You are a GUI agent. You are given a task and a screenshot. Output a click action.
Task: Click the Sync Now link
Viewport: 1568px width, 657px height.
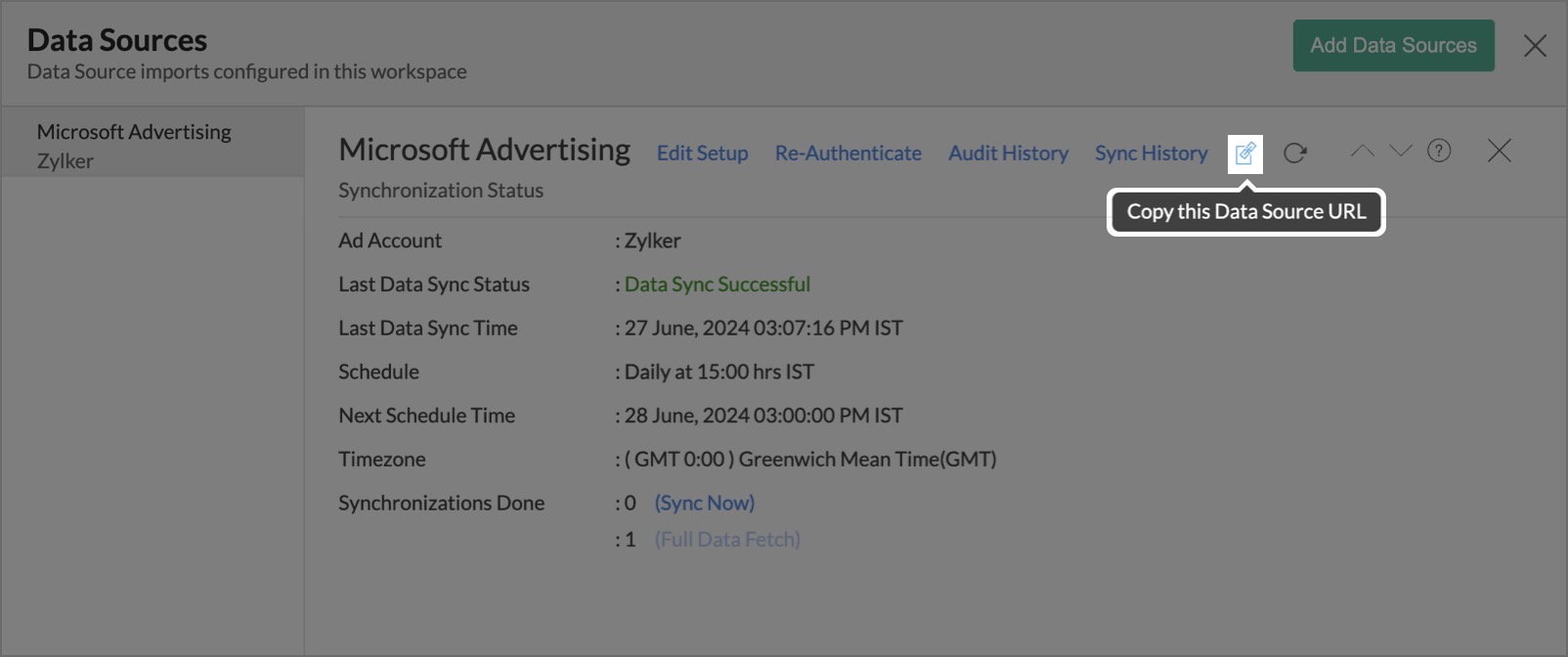coord(704,503)
